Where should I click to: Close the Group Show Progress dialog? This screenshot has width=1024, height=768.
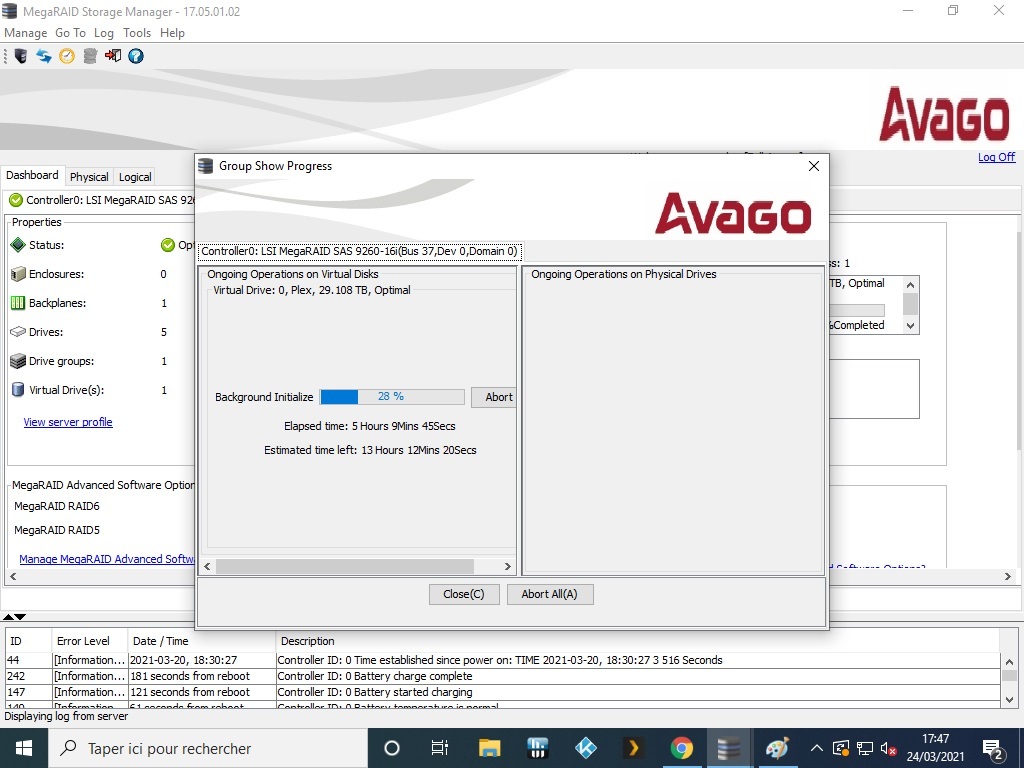click(814, 166)
